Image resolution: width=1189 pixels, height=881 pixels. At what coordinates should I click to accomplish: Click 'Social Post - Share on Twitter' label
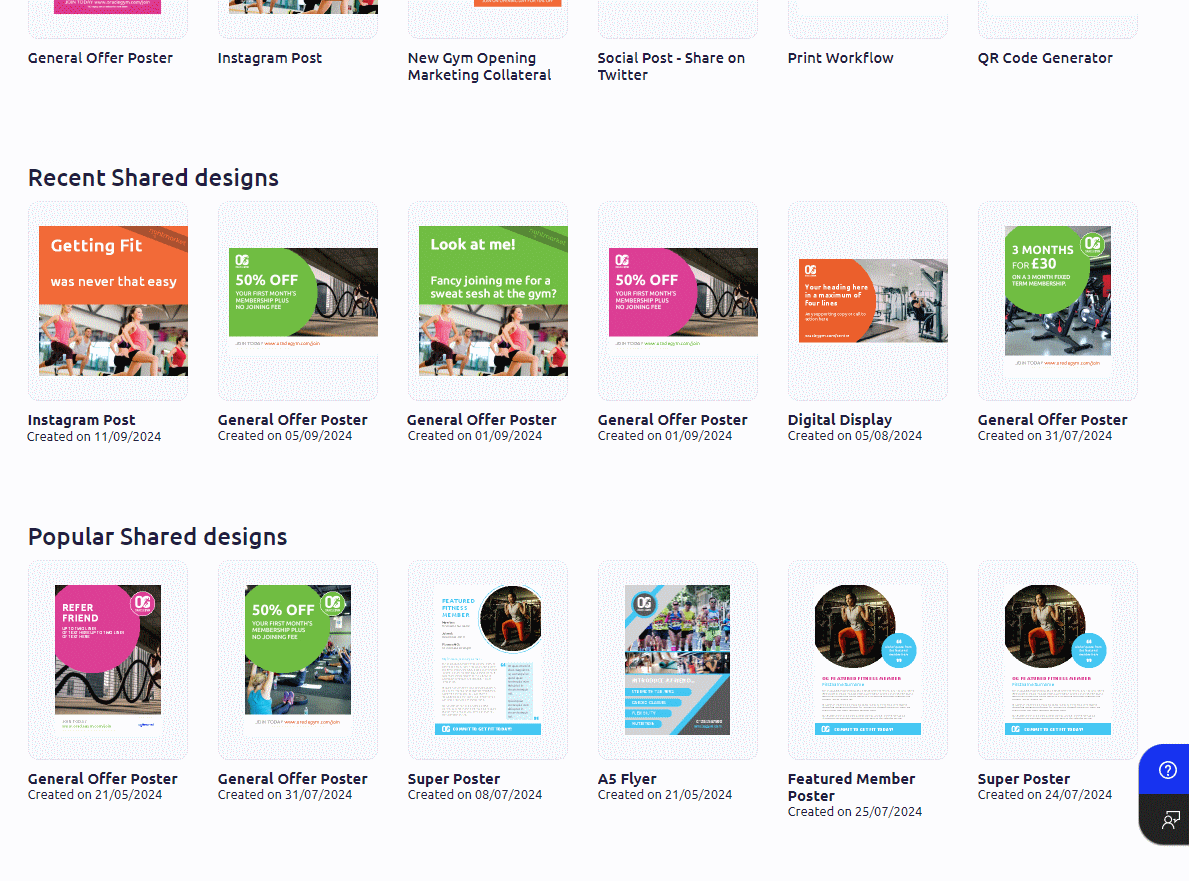tap(671, 66)
